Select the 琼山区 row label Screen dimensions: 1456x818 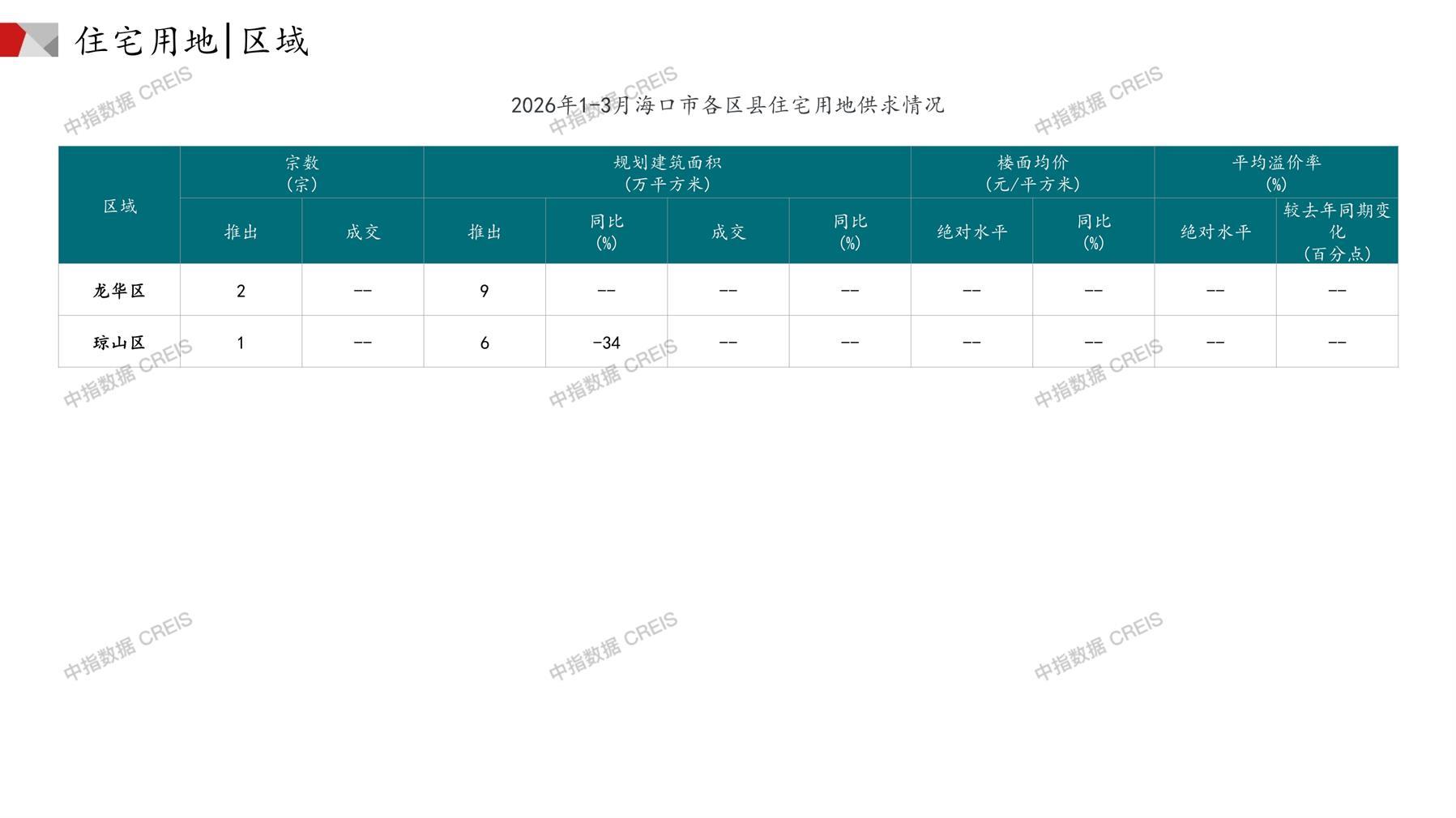click(119, 343)
